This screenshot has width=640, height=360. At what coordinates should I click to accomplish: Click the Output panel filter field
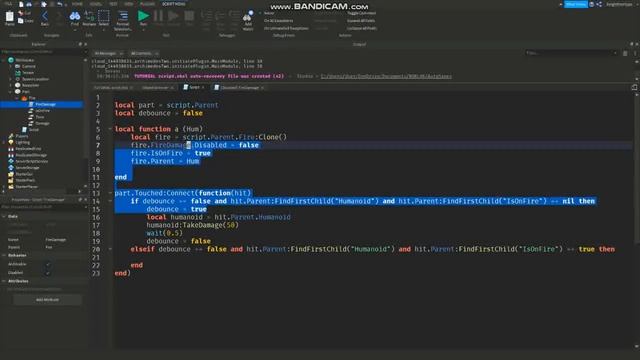(x=571, y=53)
